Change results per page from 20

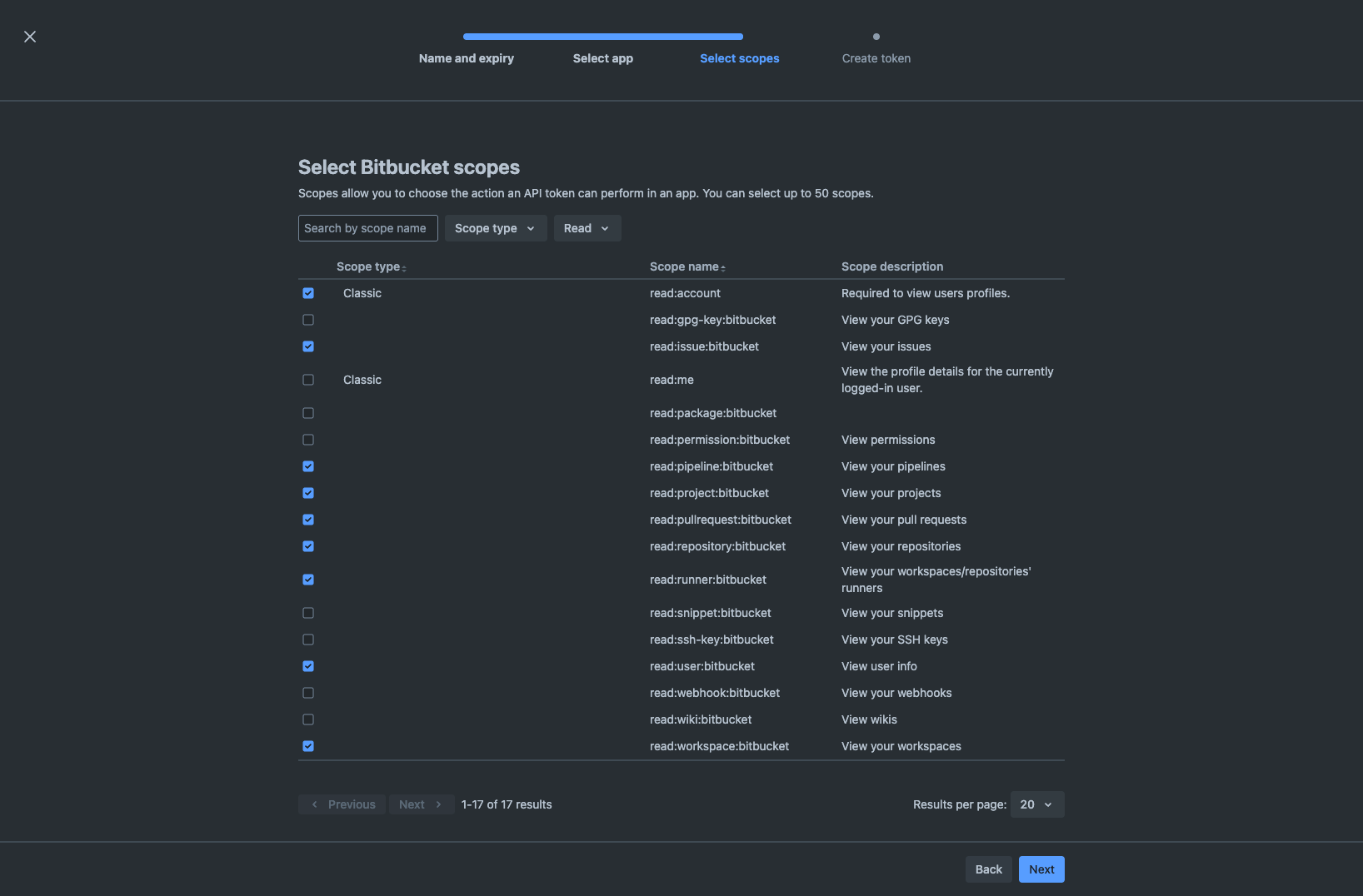tap(1036, 804)
